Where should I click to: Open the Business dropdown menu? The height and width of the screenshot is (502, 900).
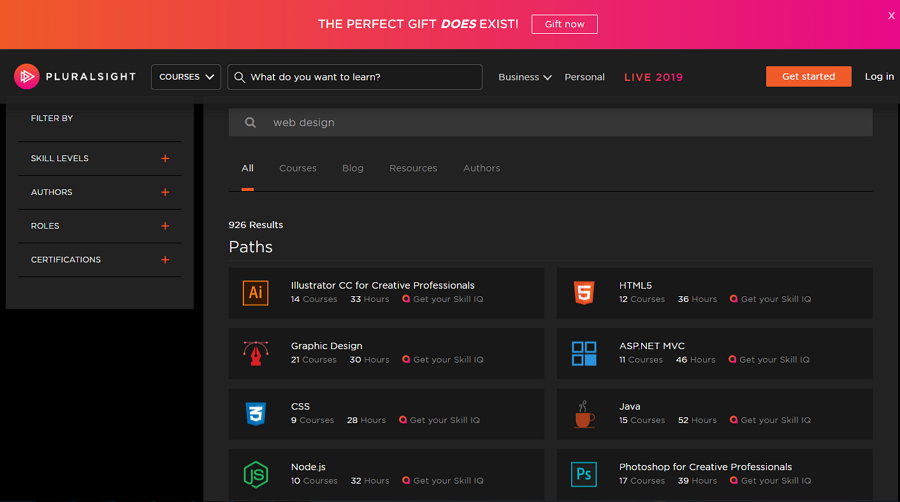pos(525,77)
